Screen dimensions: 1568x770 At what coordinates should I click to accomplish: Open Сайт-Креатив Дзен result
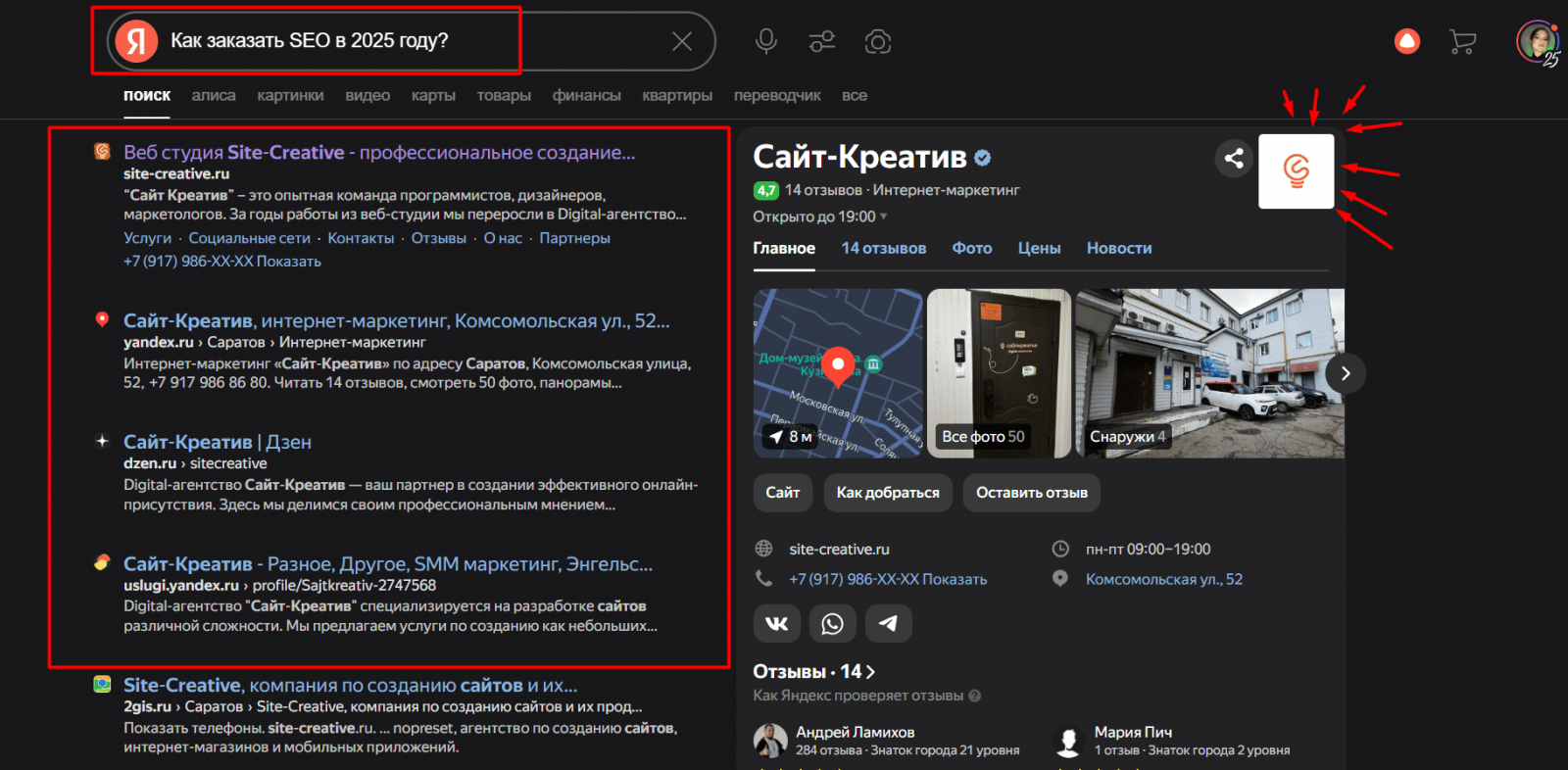tap(218, 442)
